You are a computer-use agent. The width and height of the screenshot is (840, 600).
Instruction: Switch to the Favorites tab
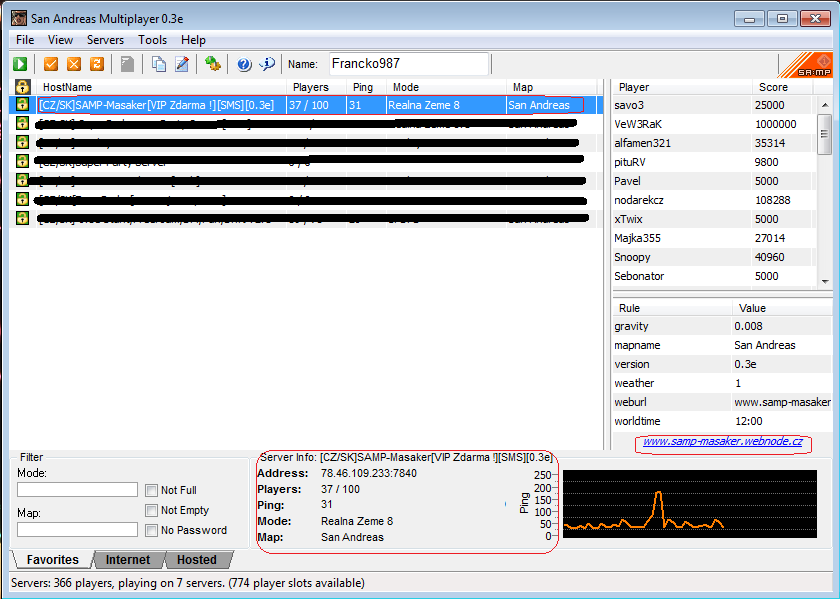(52, 560)
